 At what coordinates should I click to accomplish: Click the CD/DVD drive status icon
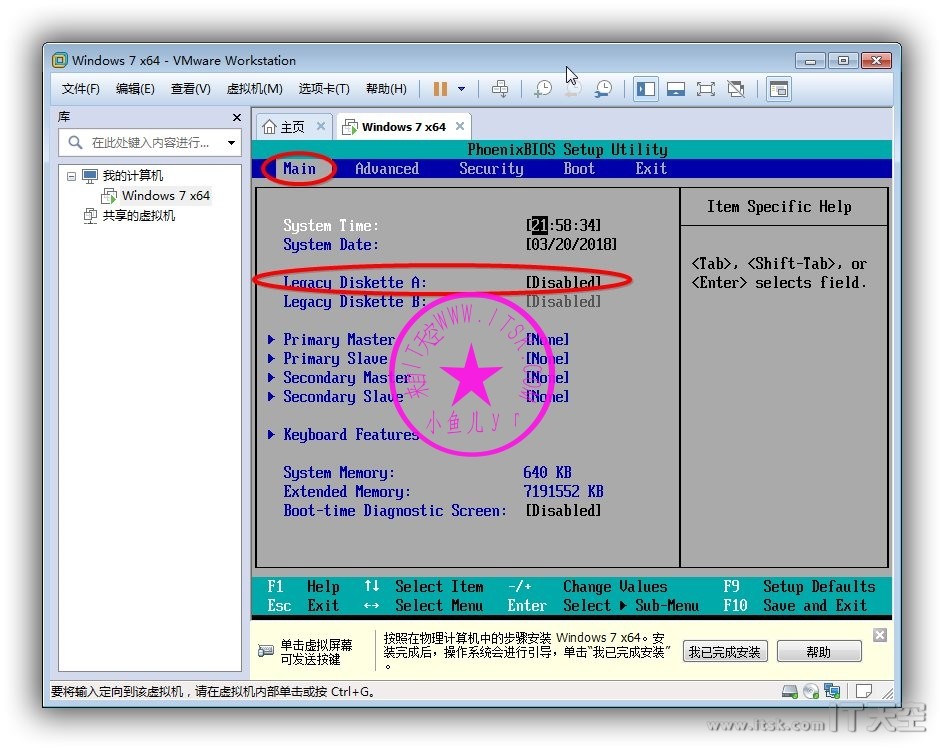pos(810,691)
